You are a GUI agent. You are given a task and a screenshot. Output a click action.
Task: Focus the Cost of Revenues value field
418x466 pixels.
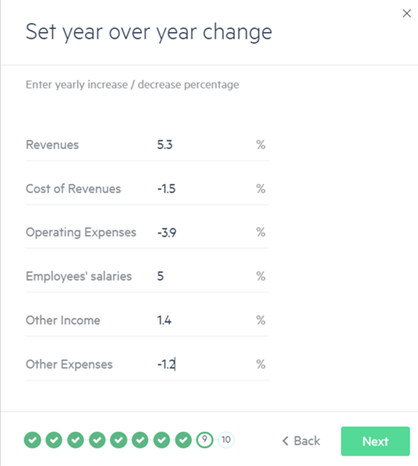pyautogui.click(x=203, y=189)
